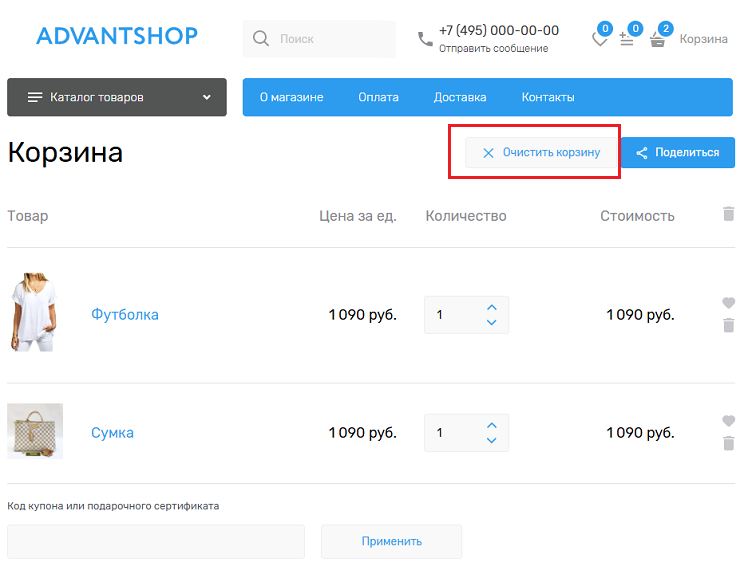This screenshot has width=740, height=570.
Task: Click the shopping cart basket icon
Action: pyautogui.click(x=657, y=40)
